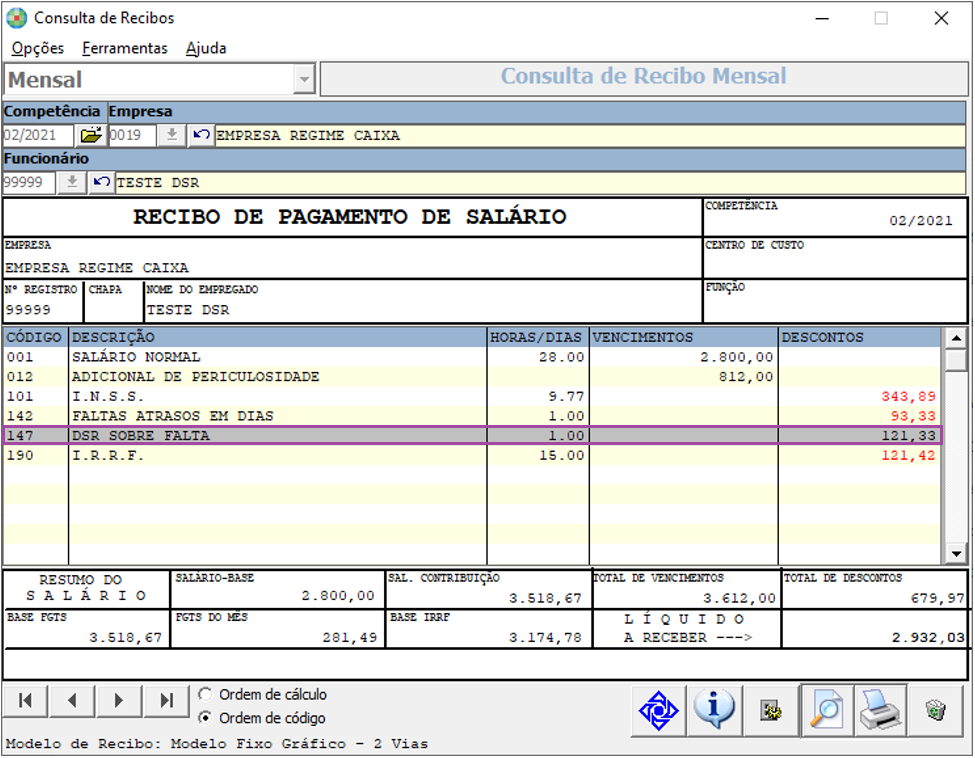Go to the first record
This screenshot has width=975, height=758.
point(25,701)
